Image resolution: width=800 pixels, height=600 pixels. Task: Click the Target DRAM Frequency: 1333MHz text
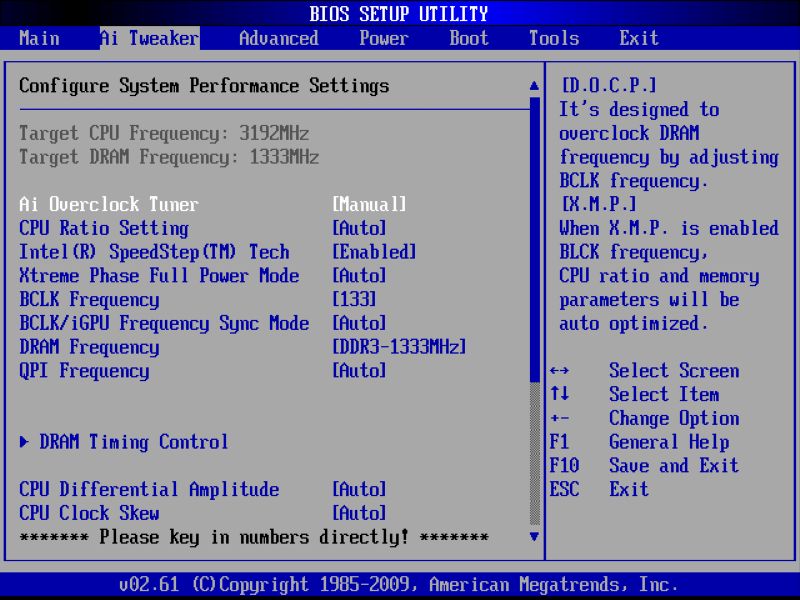click(169, 157)
